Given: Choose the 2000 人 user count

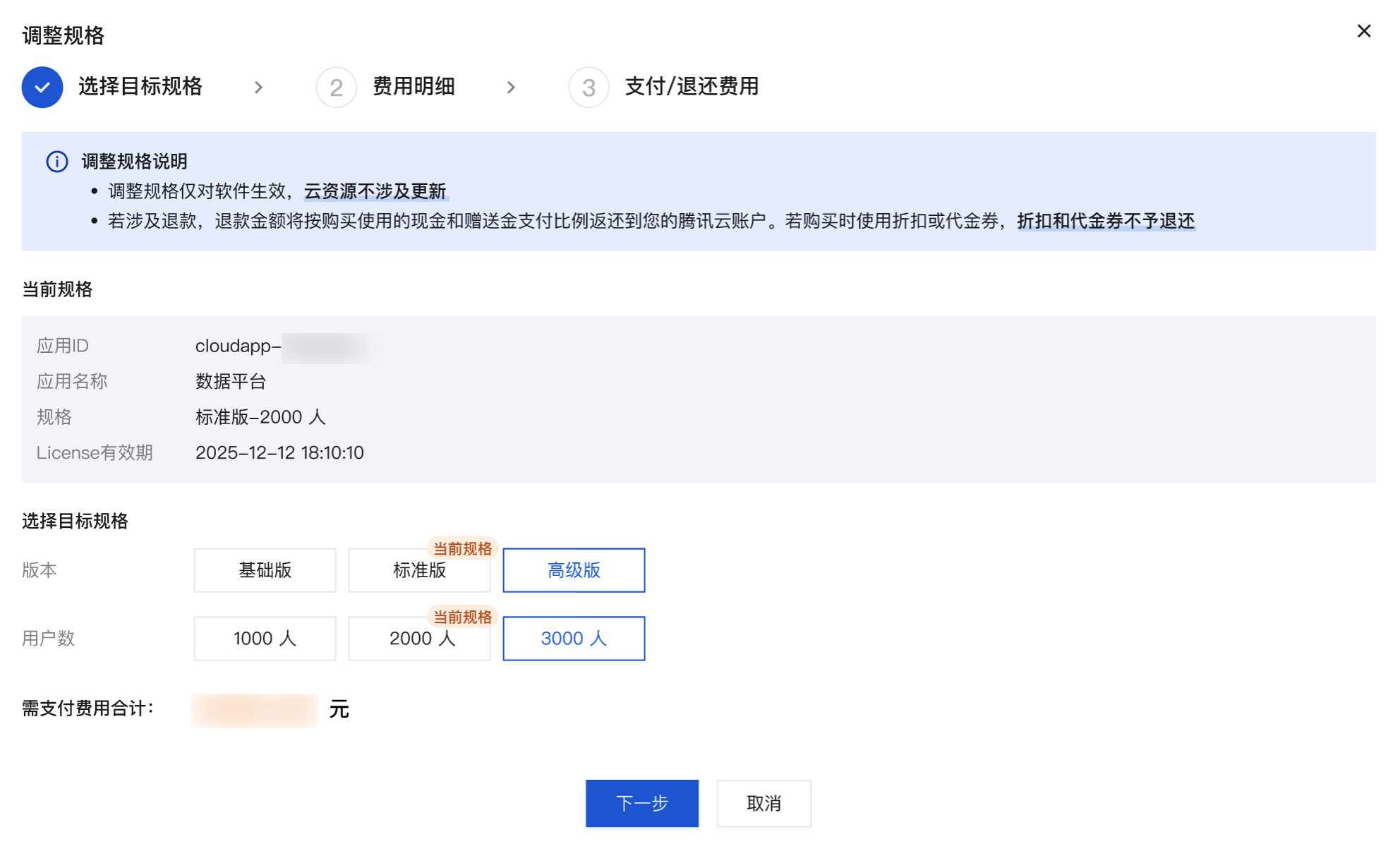Looking at the screenshot, I should pyautogui.click(x=419, y=639).
